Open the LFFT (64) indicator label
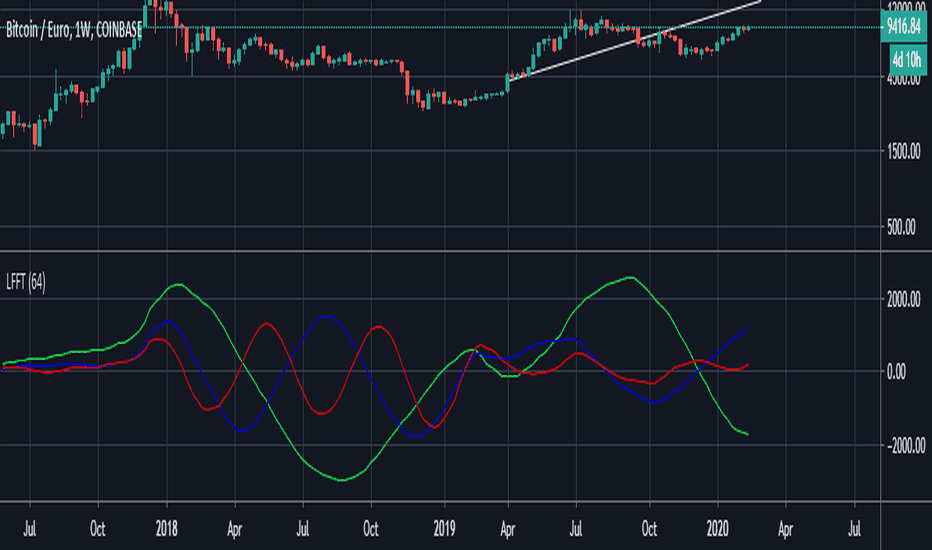 (26, 282)
